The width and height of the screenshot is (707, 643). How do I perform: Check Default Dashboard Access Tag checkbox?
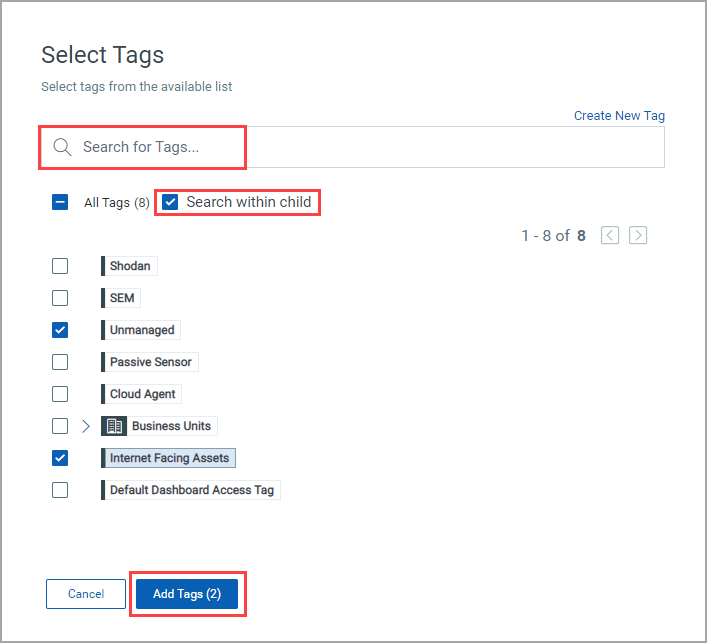[x=60, y=490]
